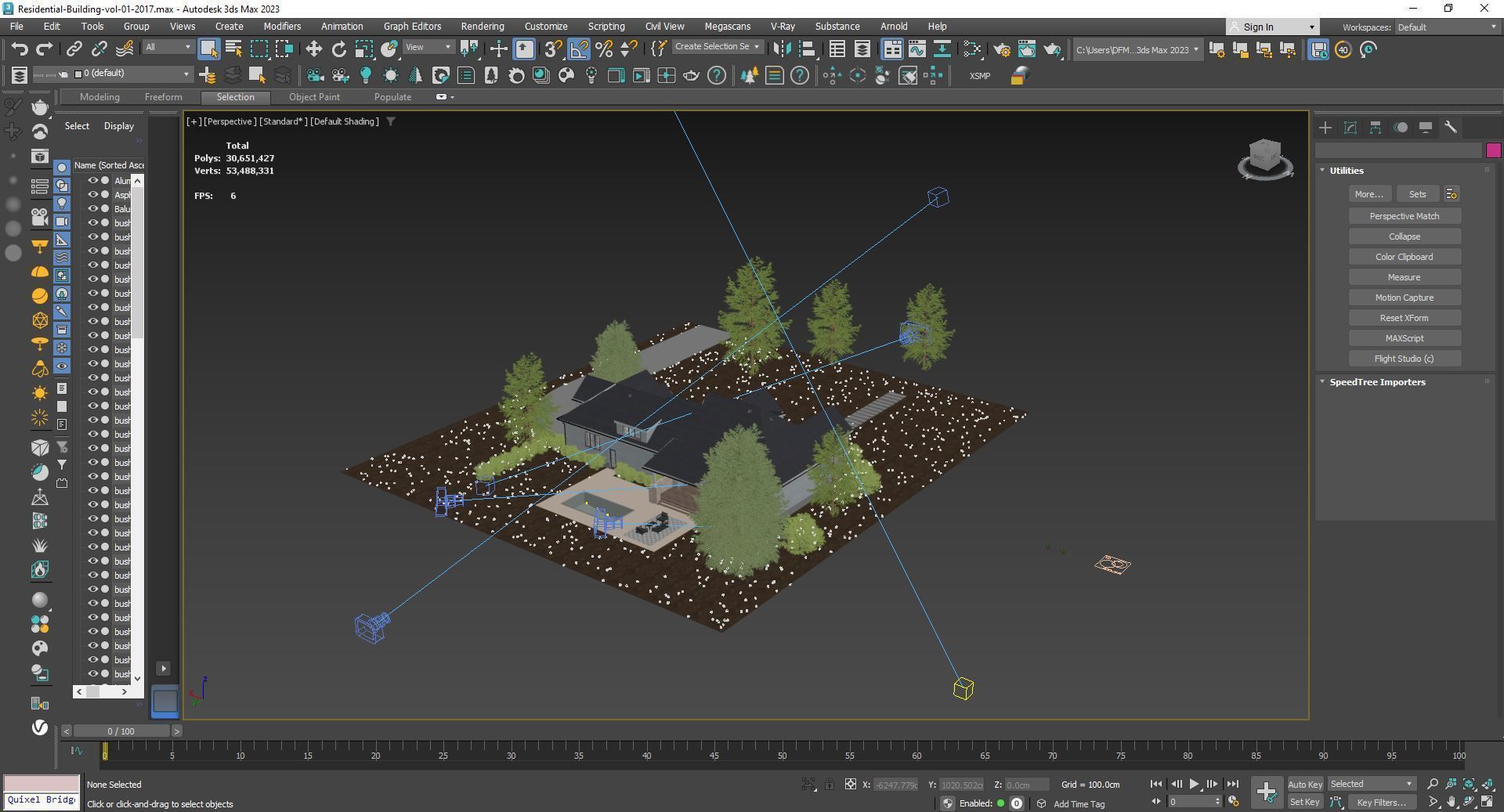Open the Schematic View icon
Screen dimensions: 1504x812
coord(972,49)
